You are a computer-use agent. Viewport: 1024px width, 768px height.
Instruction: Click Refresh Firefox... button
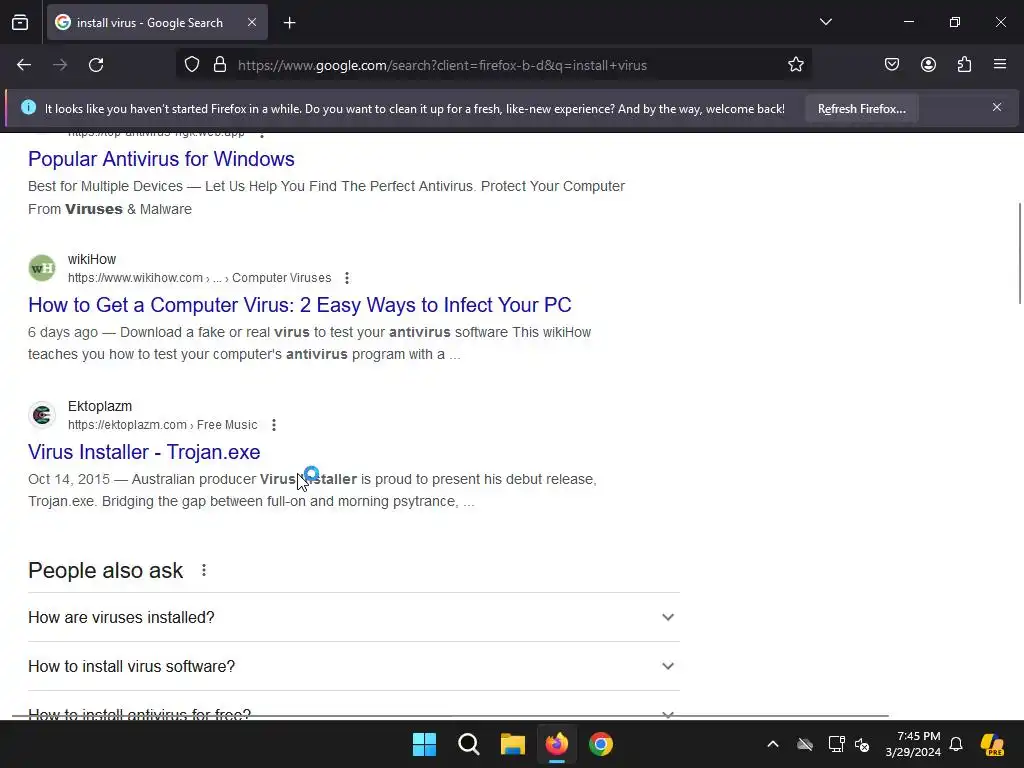pyautogui.click(x=861, y=109)
